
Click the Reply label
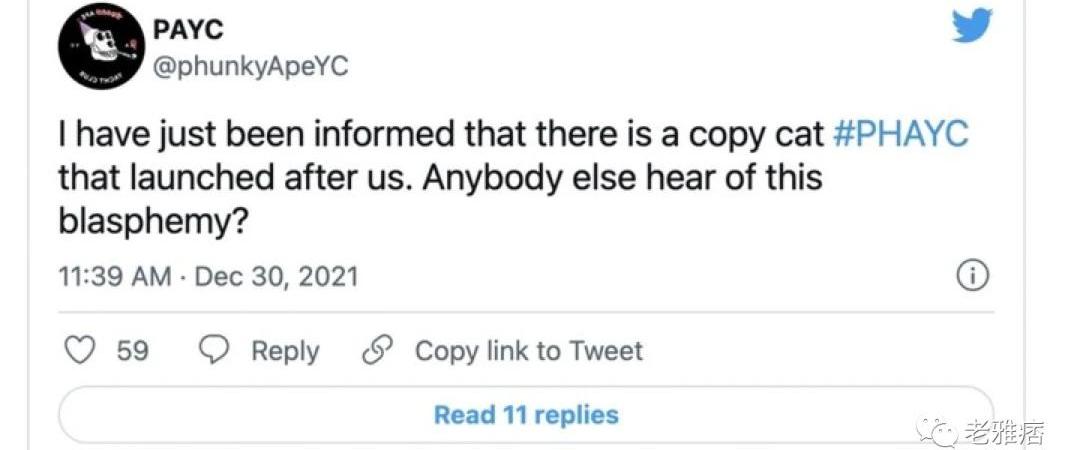tap(284, 351)
